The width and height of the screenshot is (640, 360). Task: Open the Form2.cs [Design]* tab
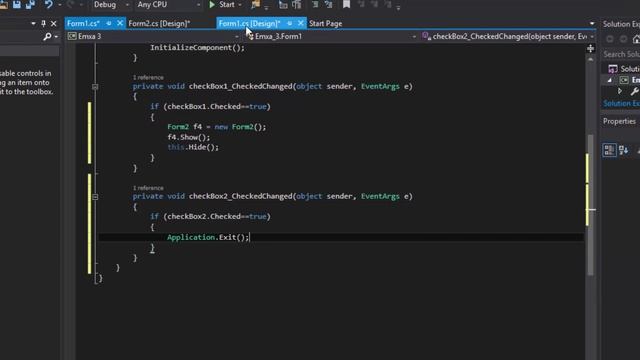pos(159,24)
